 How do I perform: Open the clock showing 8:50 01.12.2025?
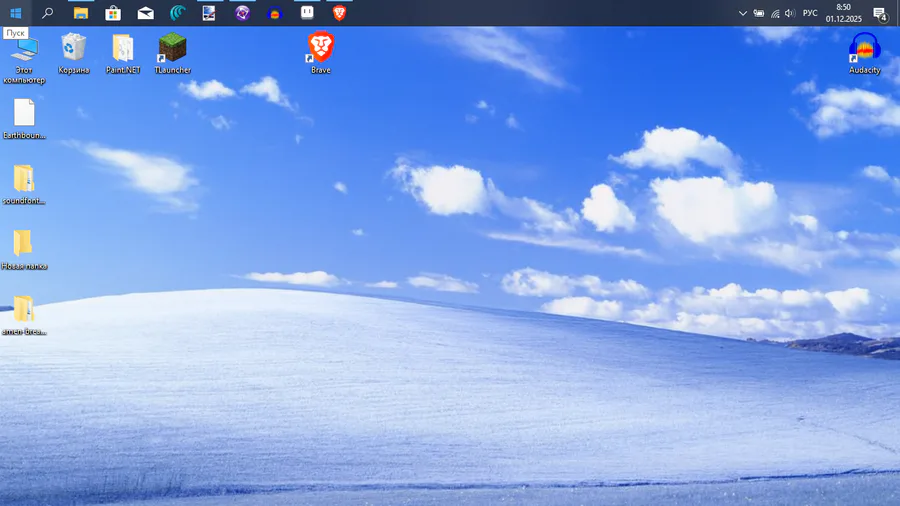click(843, 13)
